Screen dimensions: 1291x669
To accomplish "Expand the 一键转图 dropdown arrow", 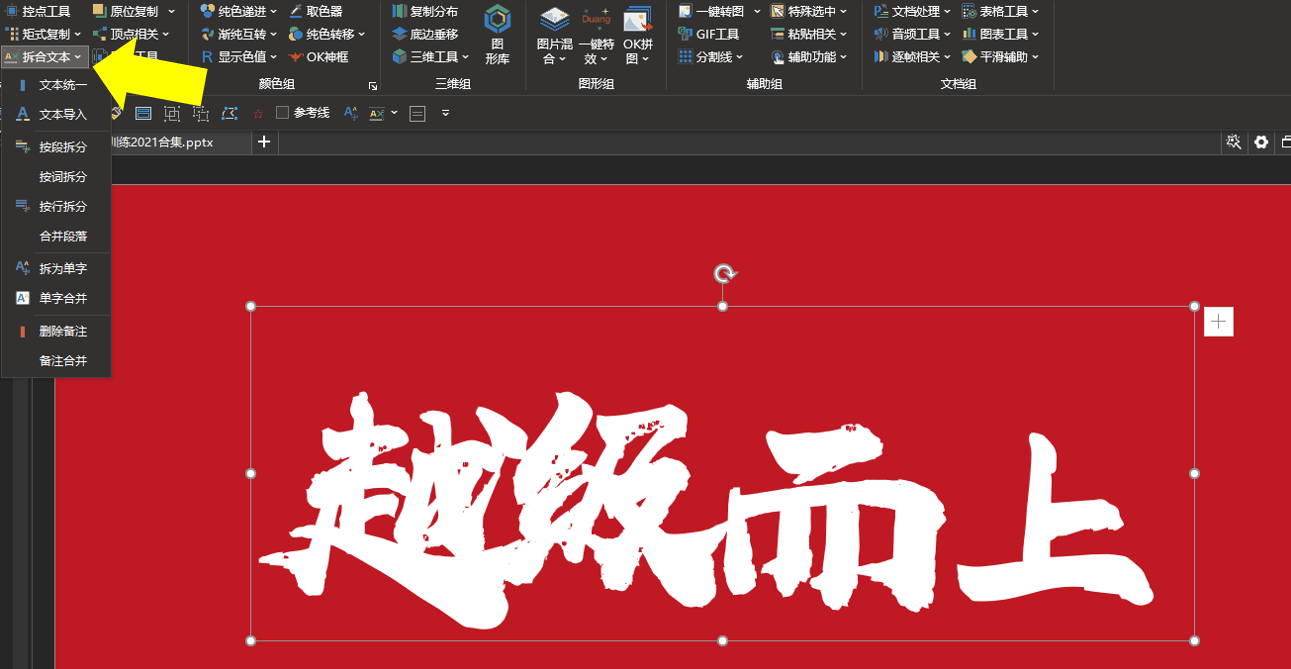I will [756, 11].
